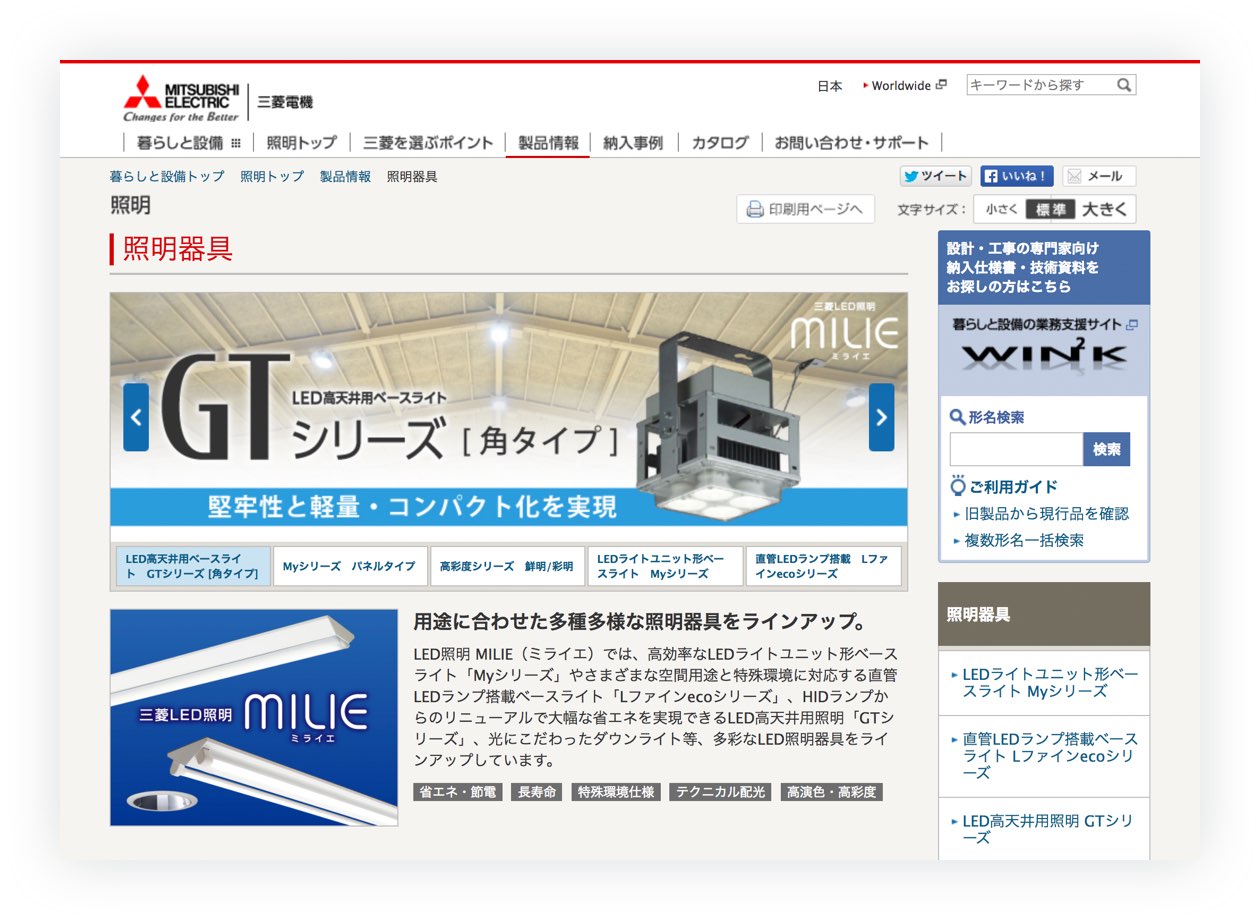The image size is (1260, 920).
Task: Open ご利用ガイド link
Action: (1013, 487)
